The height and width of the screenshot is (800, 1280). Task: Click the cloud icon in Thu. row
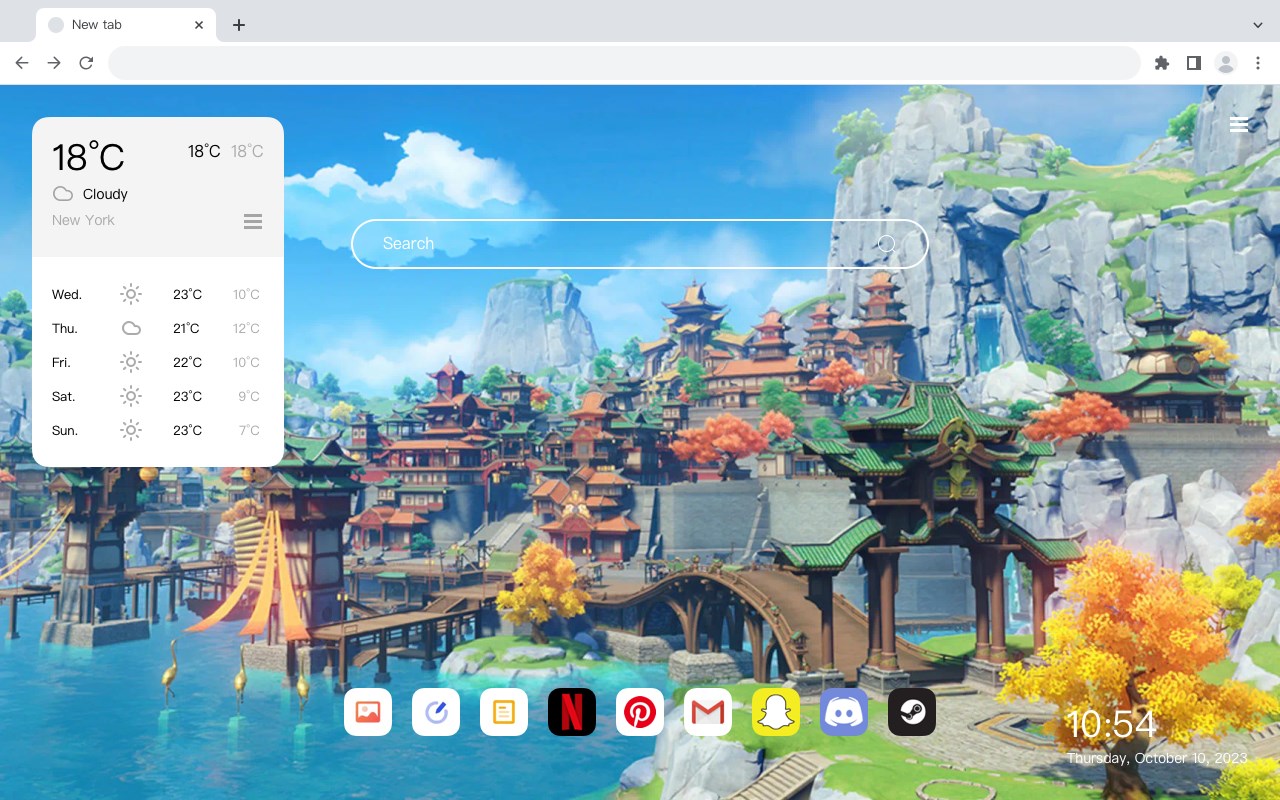(131, 328)
